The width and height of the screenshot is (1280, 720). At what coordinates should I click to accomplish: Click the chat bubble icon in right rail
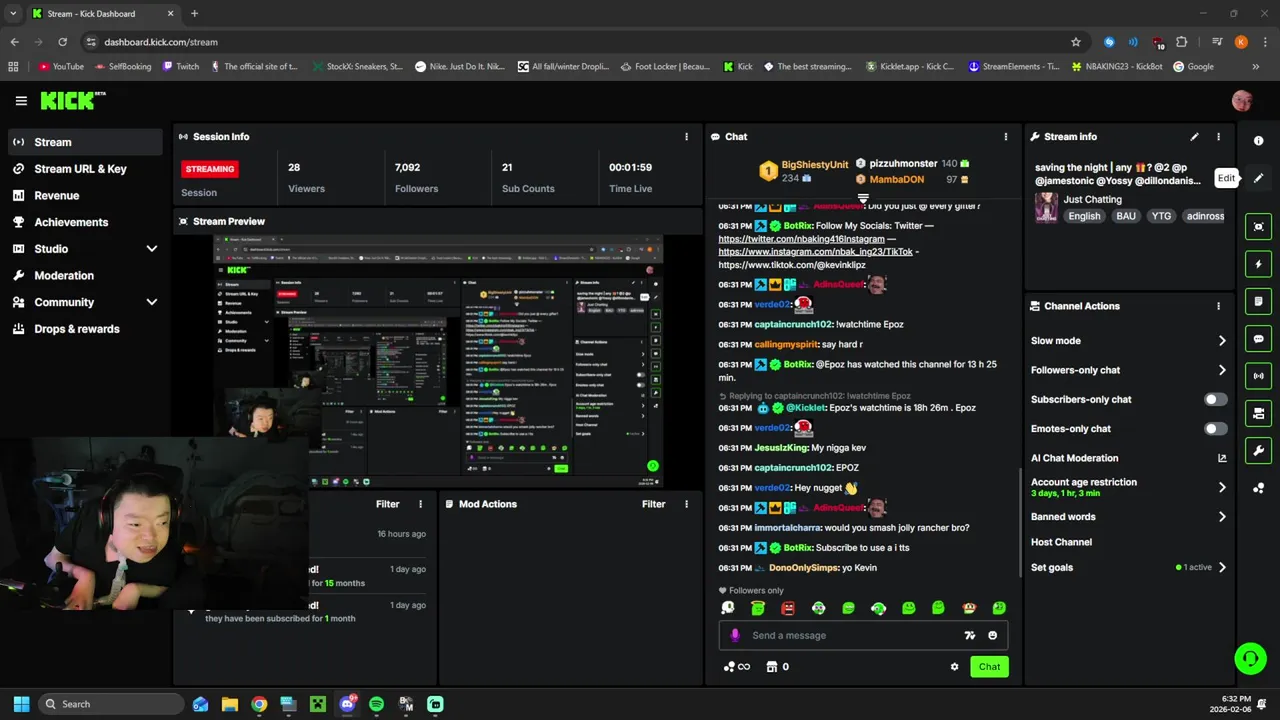coord(1259,339)
